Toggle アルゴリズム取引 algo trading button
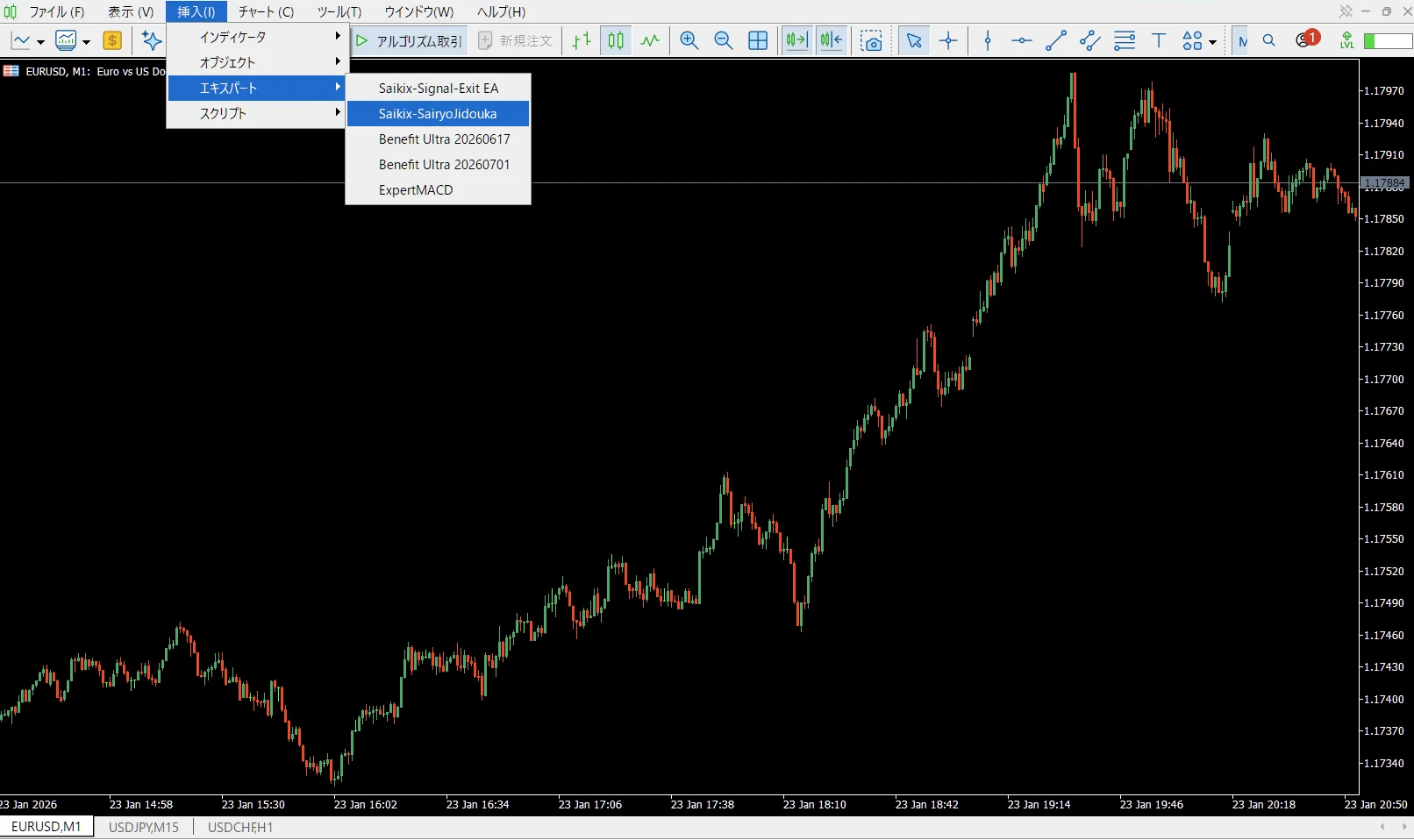Image resolution: width=1414 pixels, height=840 pixels. click(409, 40)
